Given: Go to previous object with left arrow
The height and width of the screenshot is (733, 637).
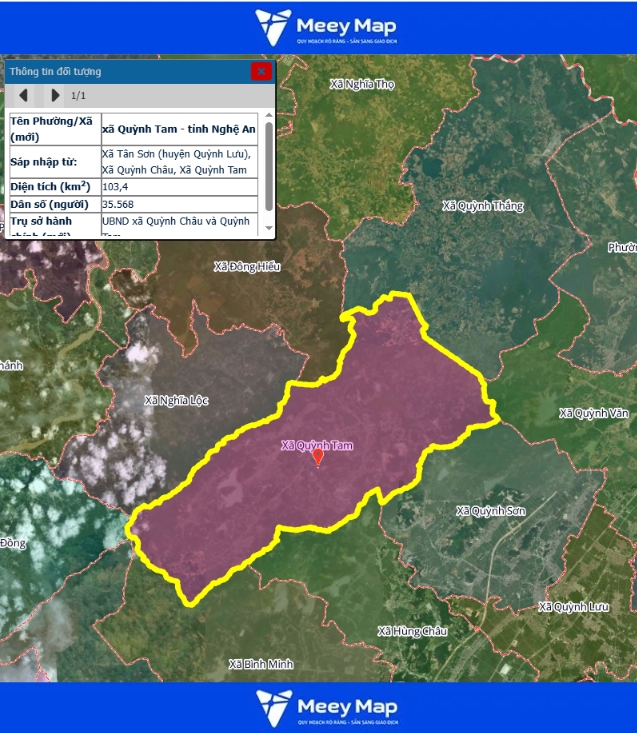Looking at the screenshot, I should (24, 96).
